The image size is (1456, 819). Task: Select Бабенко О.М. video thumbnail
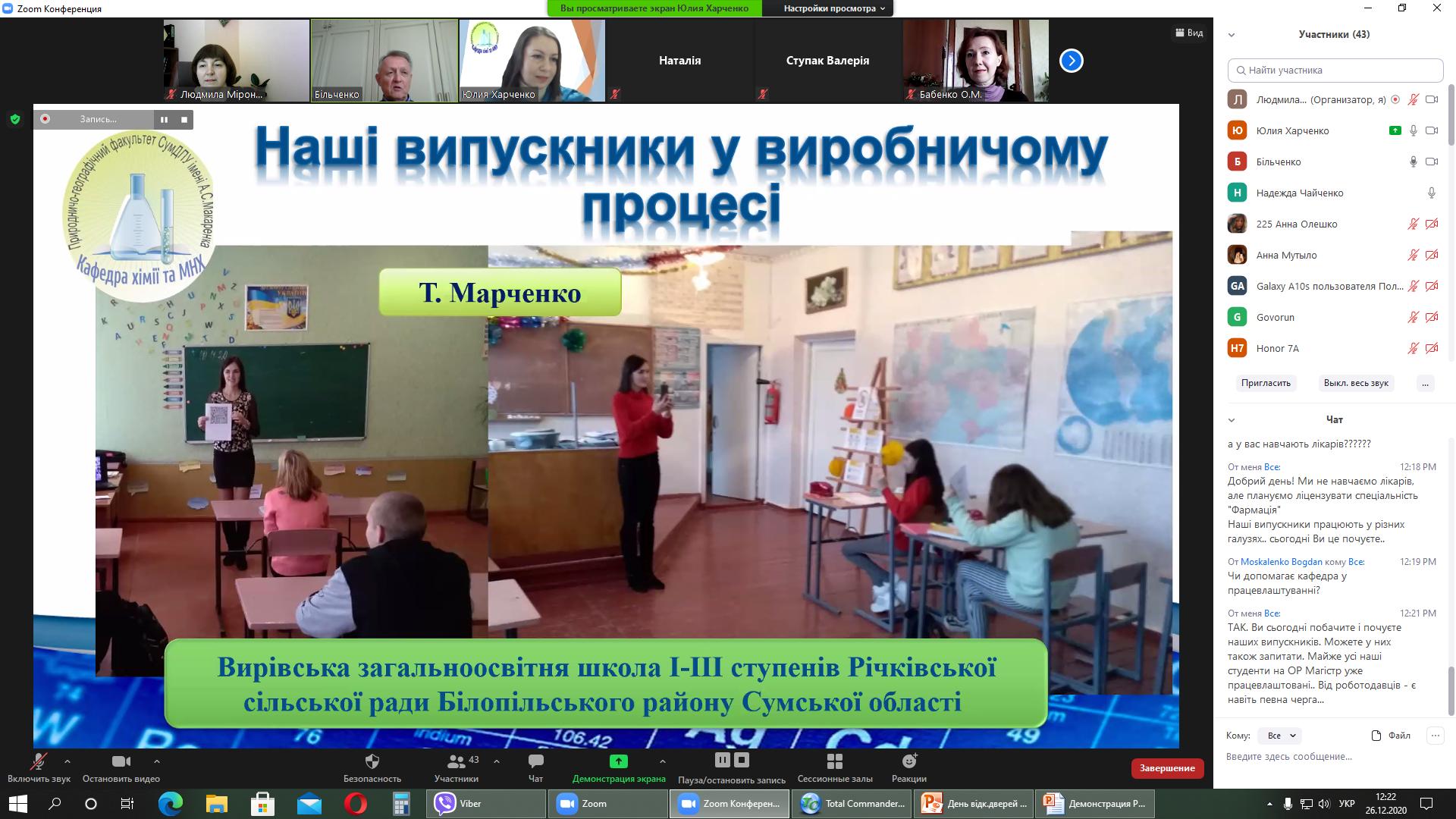975,61
